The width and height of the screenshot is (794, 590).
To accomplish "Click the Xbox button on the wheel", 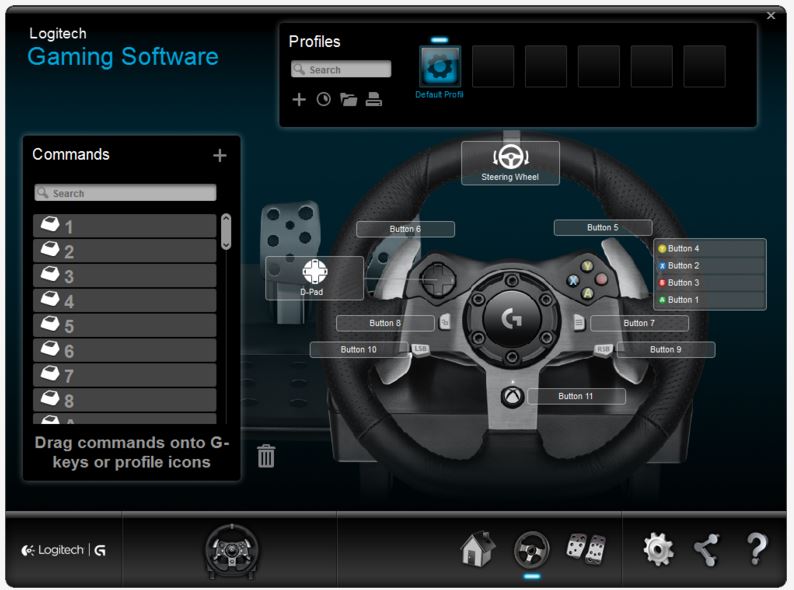I will click(x=512, y=397).
